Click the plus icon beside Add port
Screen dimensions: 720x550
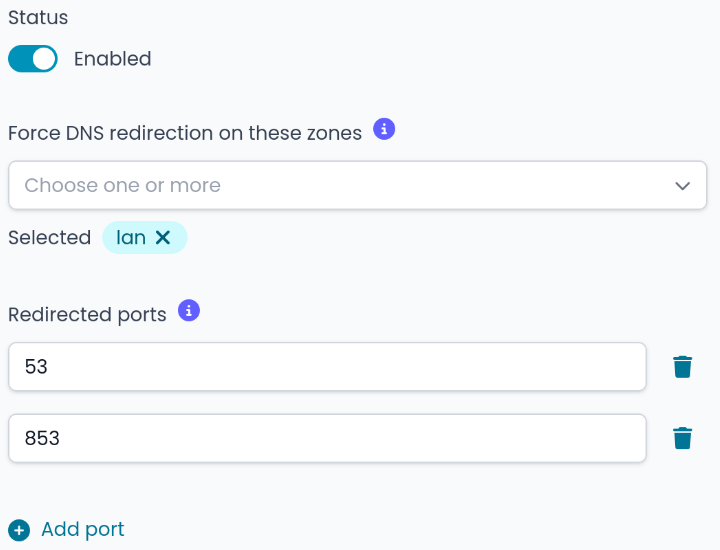pos(19,530)
